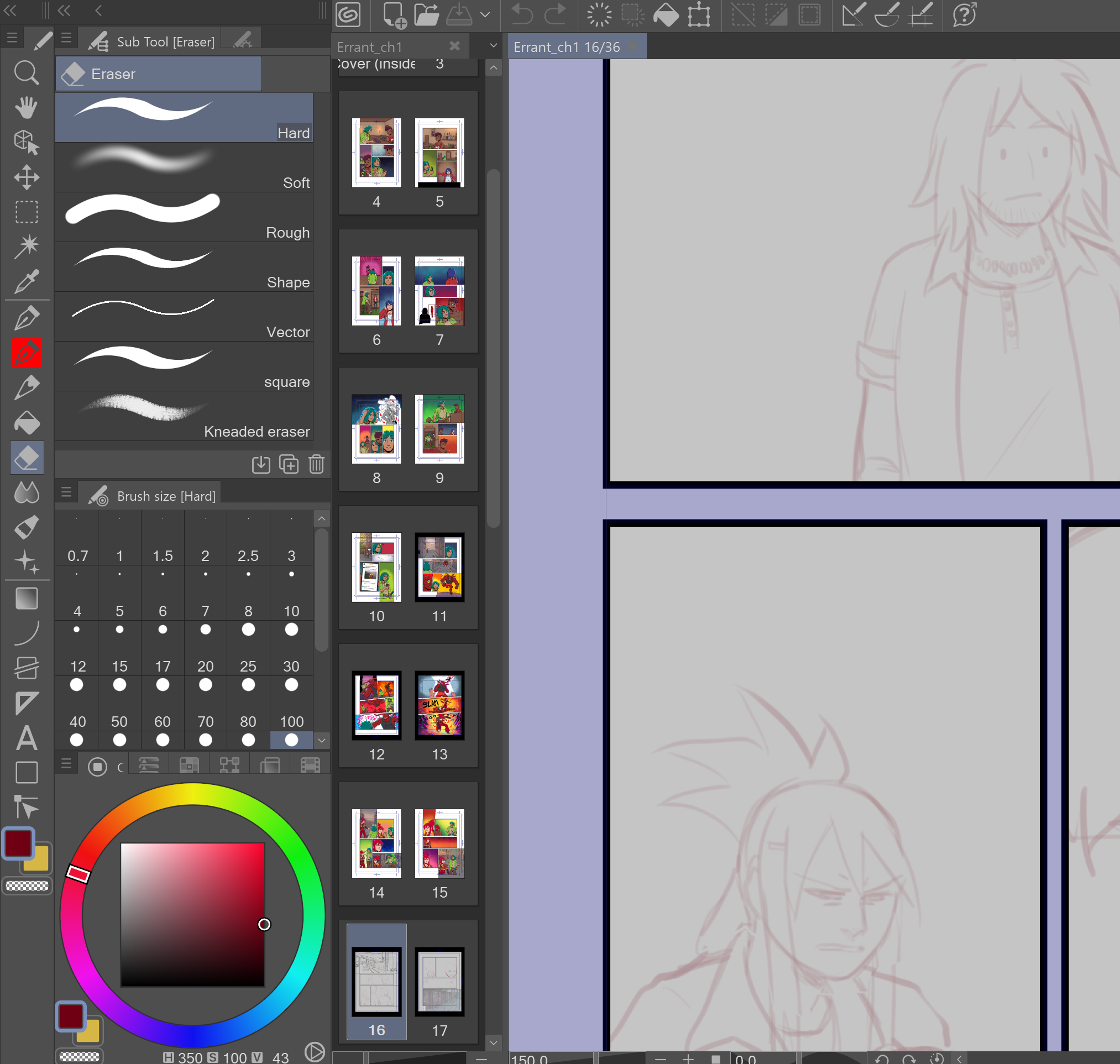Click the down chevron below the brush sizes
The height and width of the screenshot is (1064, 1120).
(x=322, y=741)
